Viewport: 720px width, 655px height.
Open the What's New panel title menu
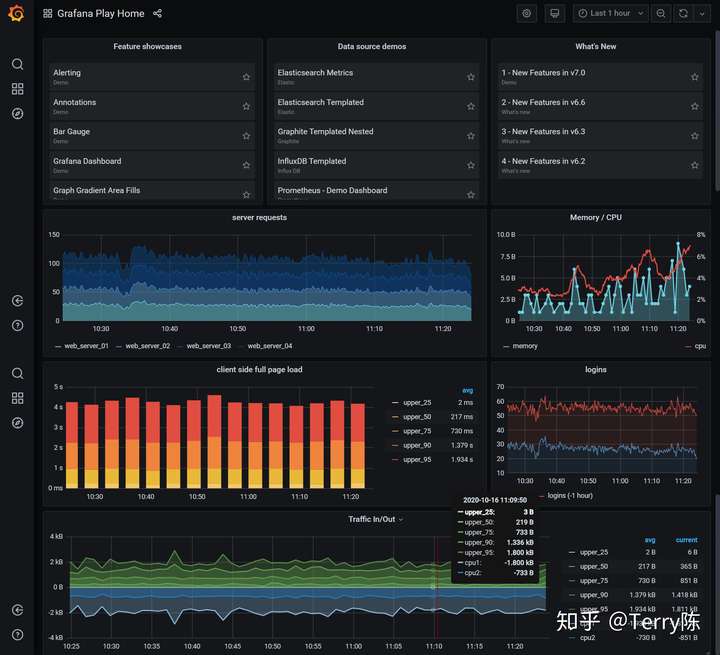pyautogui.click(x=596, y=46)
